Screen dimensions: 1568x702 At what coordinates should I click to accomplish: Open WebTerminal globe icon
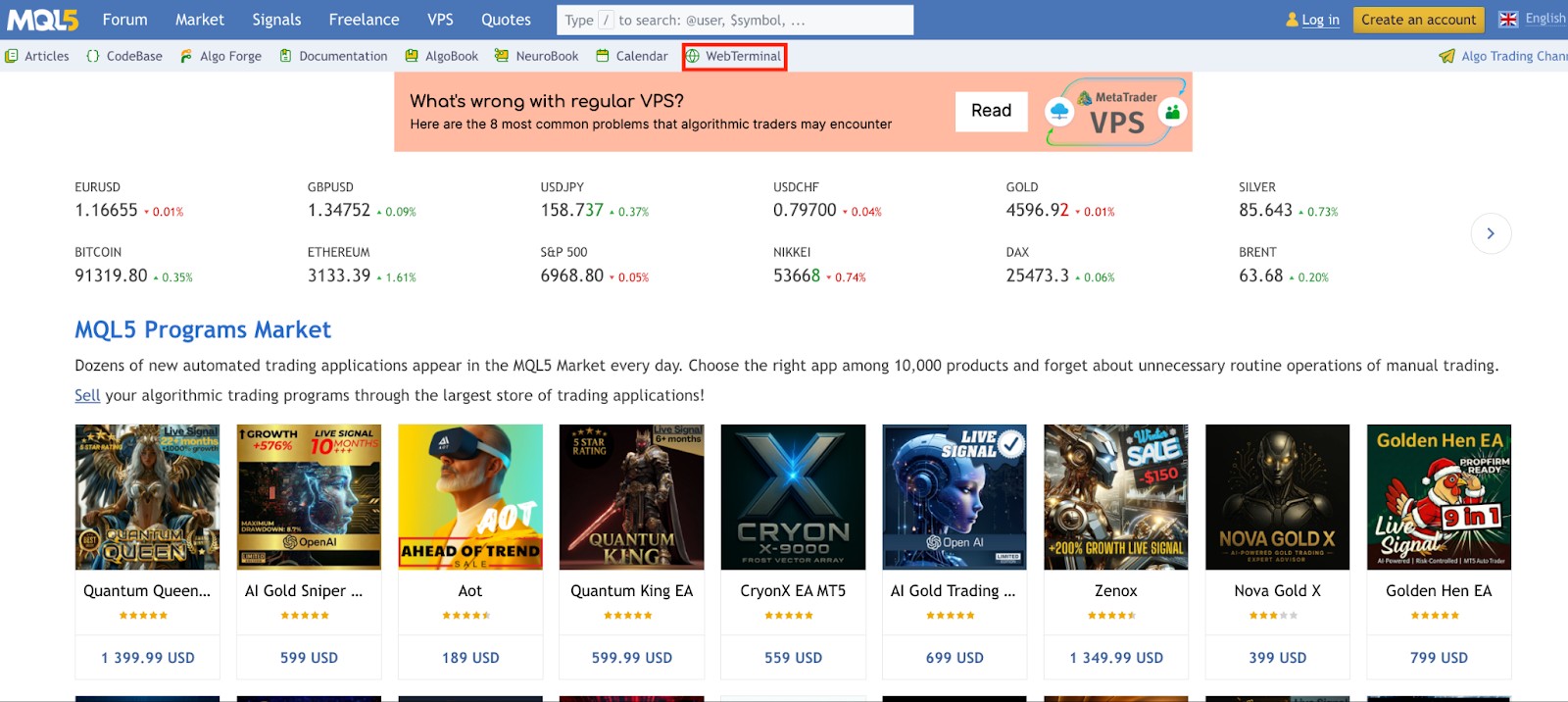tap(693, 56)
